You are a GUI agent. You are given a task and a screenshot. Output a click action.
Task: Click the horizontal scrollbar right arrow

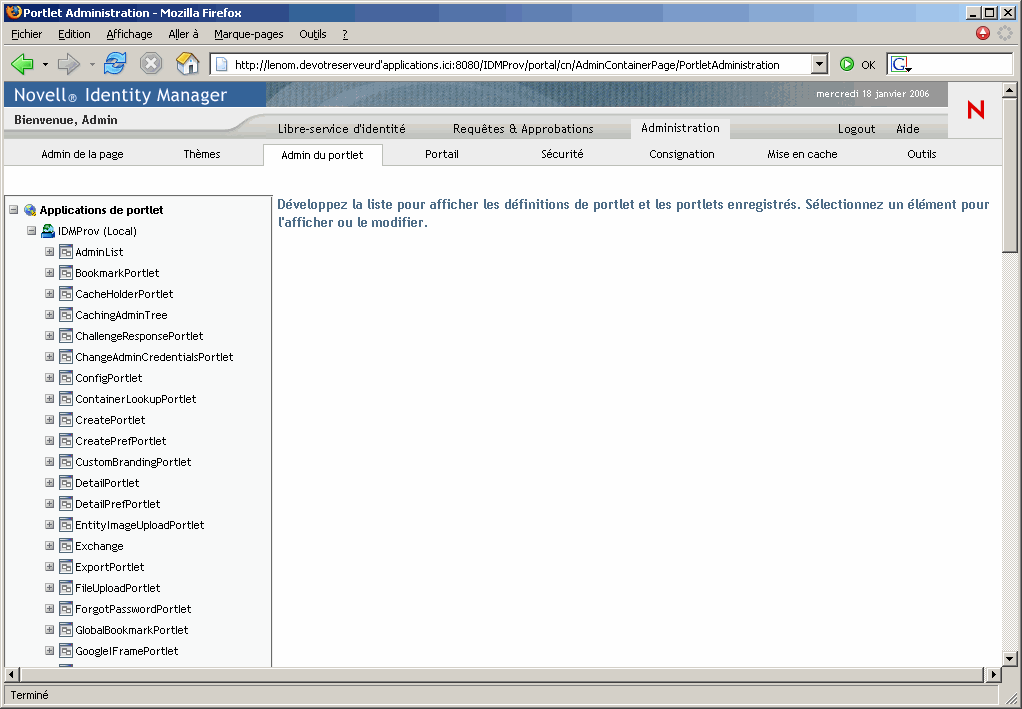click(993, 674)
